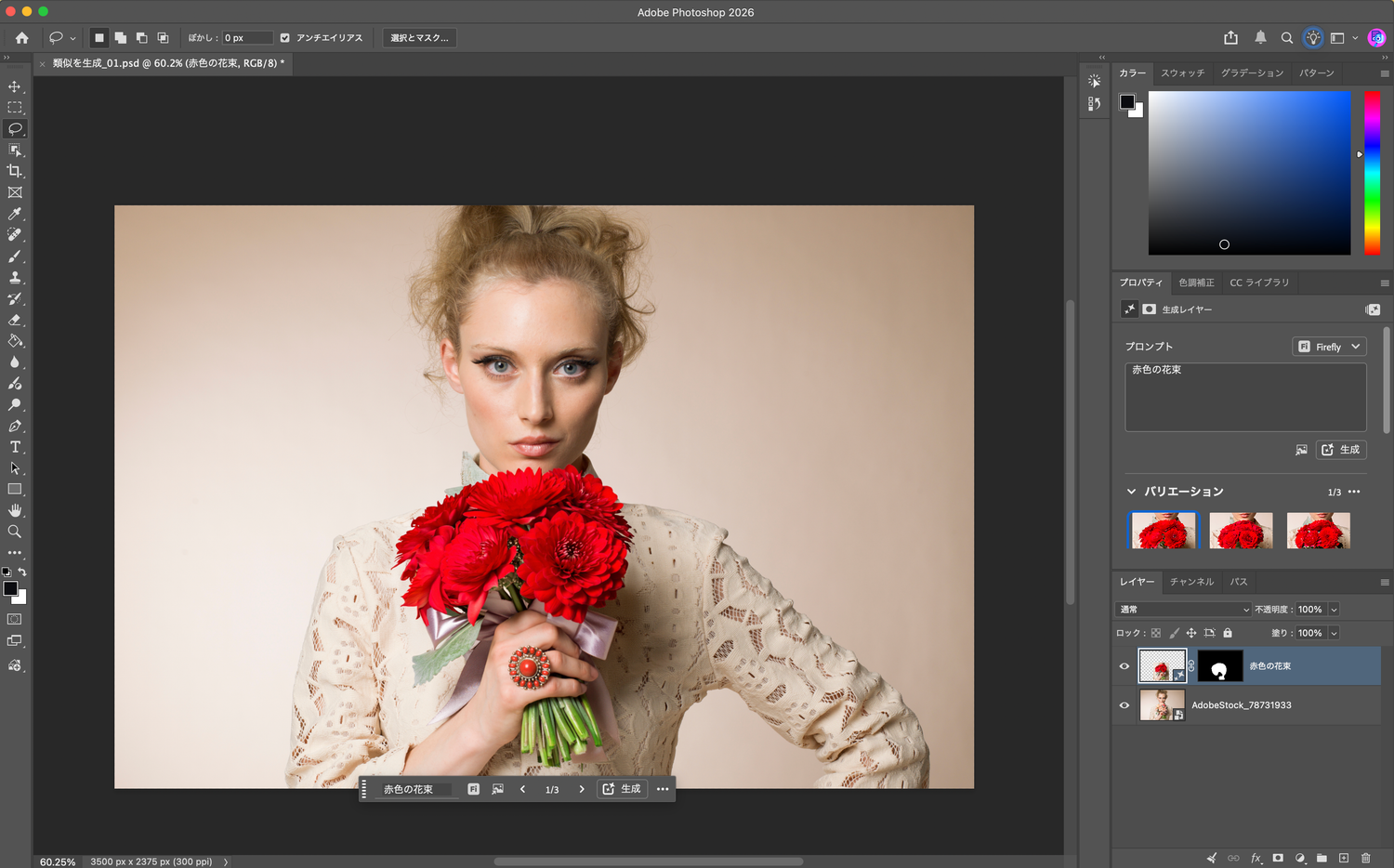Toggle Quick Mask mode

coord(15,619)
